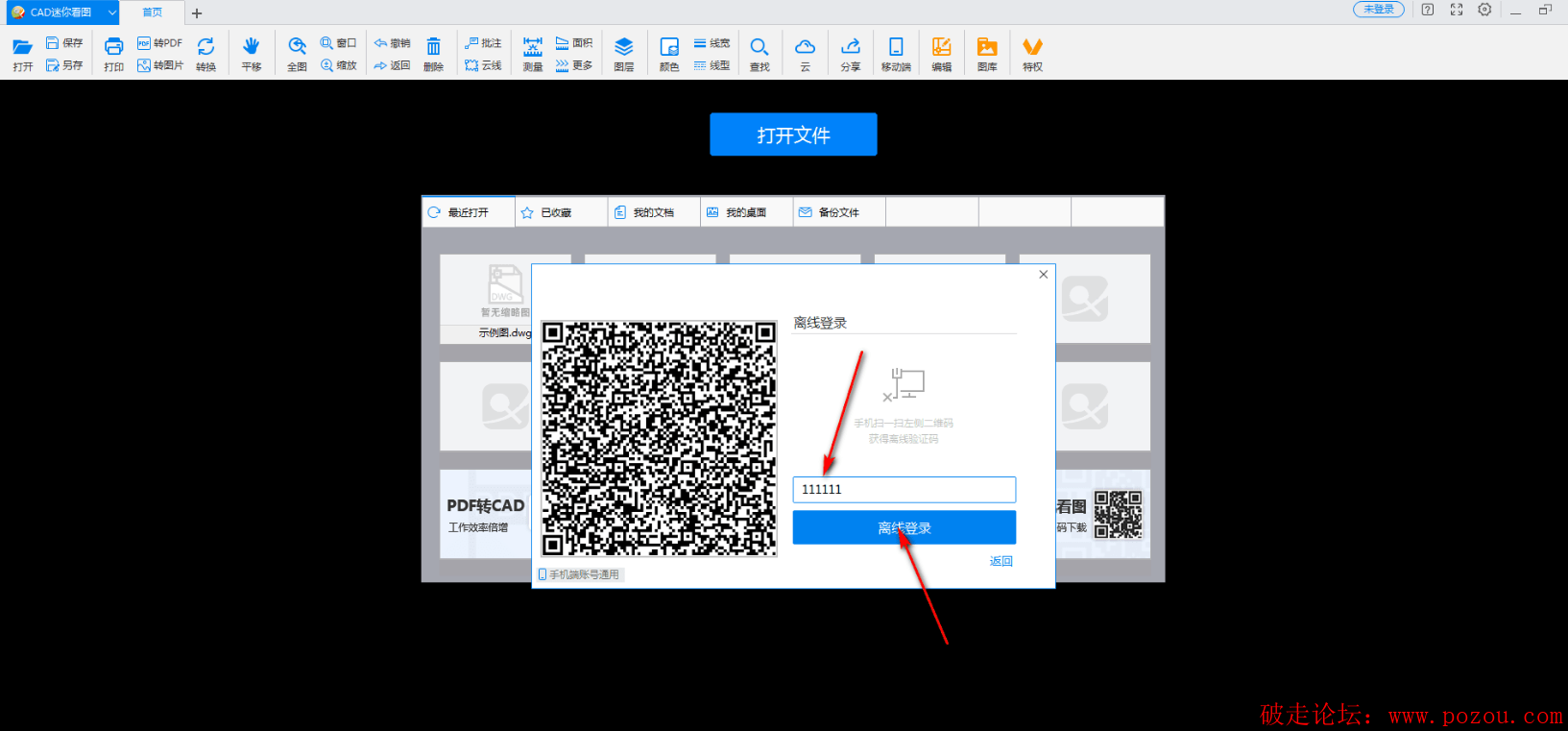Select the 面积 (Area) measurement tool
Image resolution: width=1568 pixels, height=731 pixels.
[x=574, y=43]
